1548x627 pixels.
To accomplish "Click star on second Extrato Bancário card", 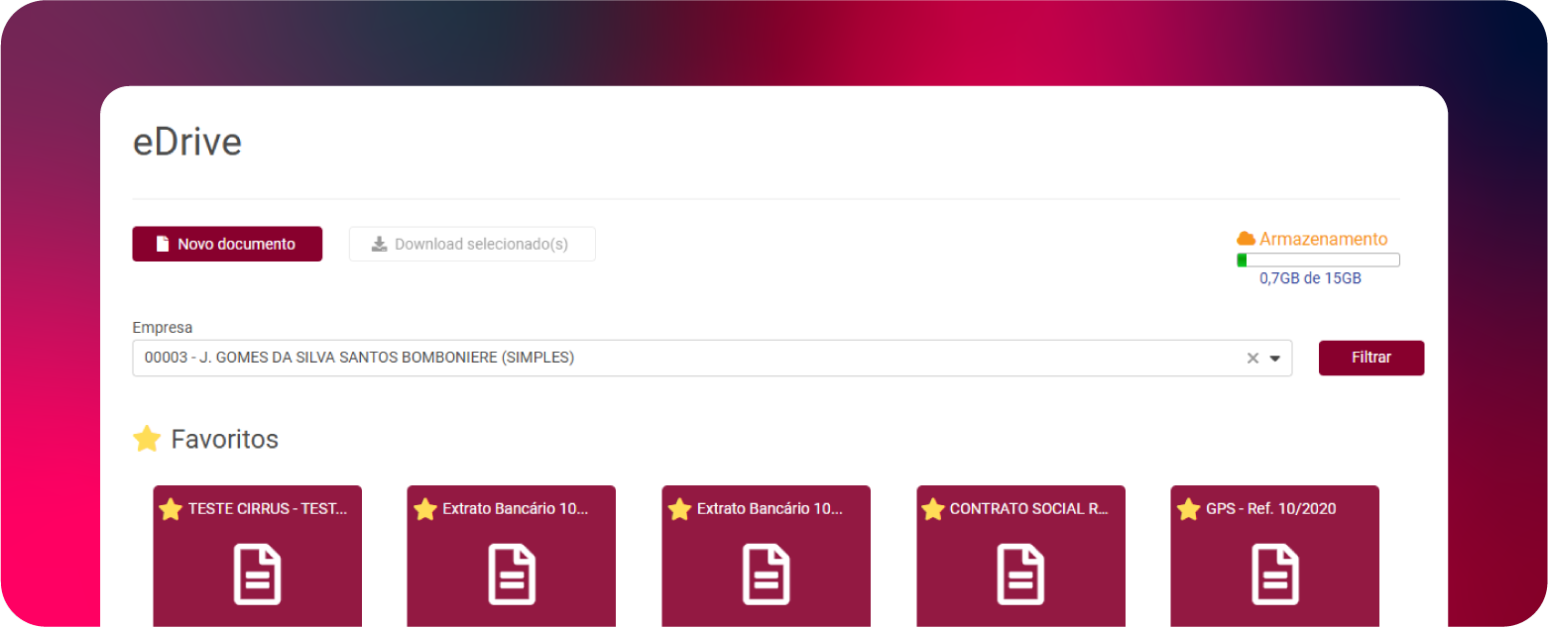I will [679, 509].
